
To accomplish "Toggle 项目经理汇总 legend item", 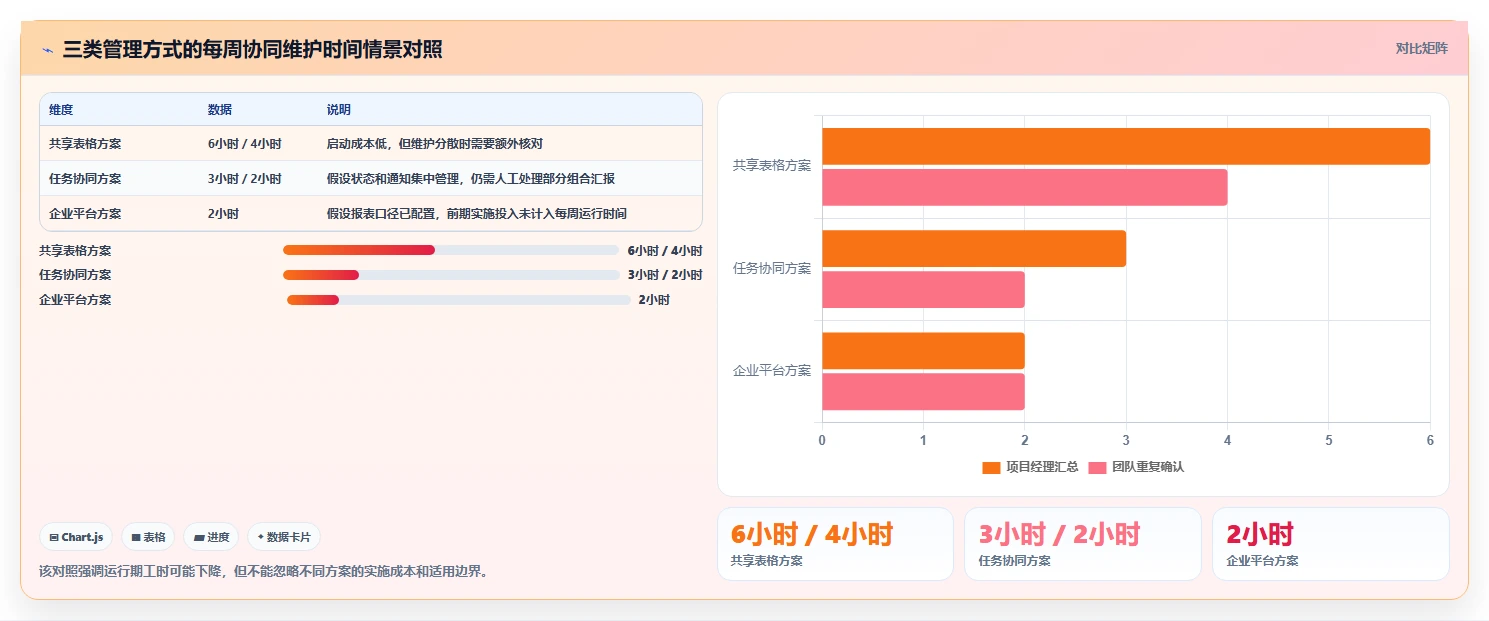I will pyautogui.click(x=1030, y=467).
